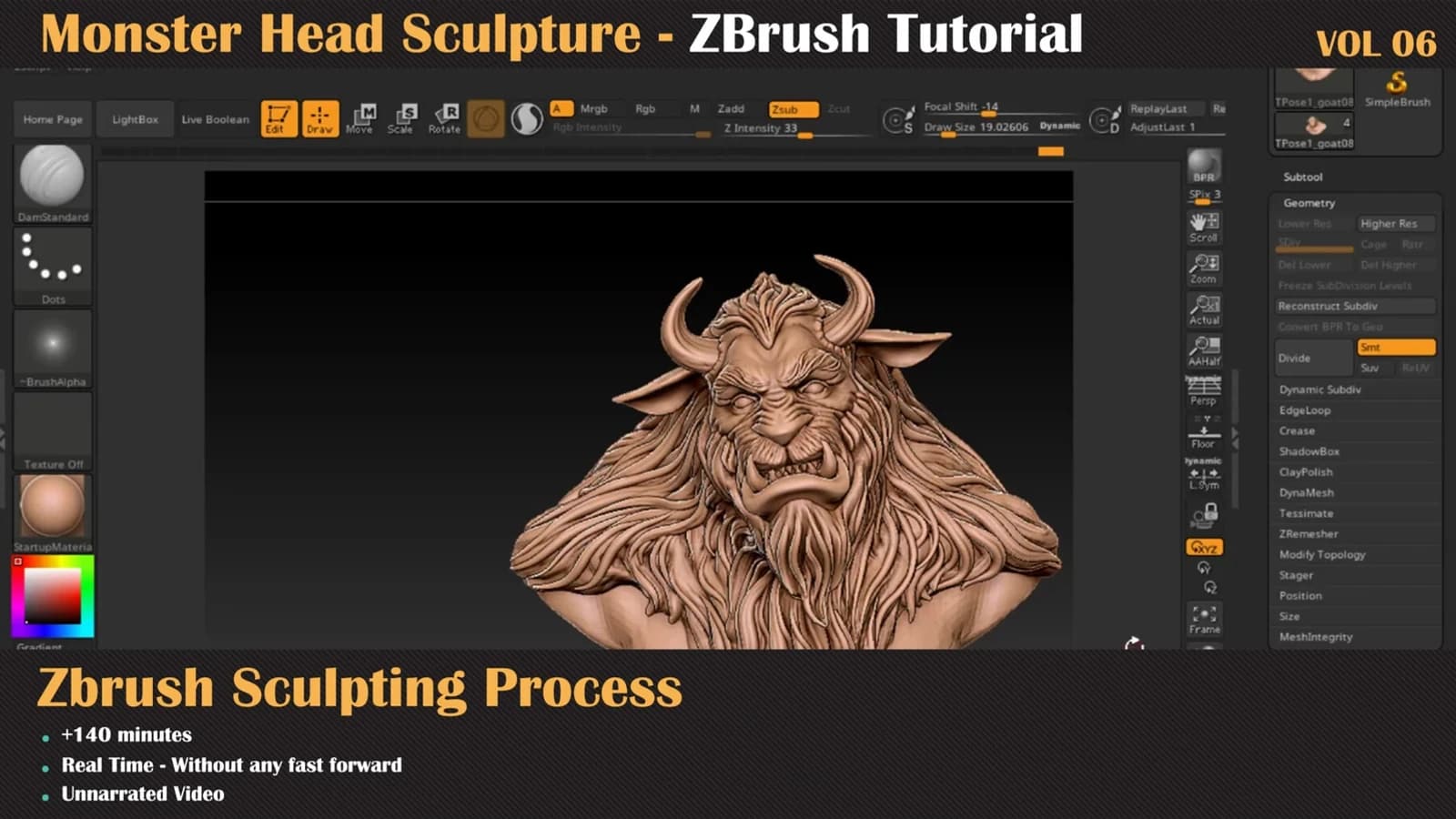The width and height of the screenshot is (1456, 819).
Task: Click the Z-axis rotation icon below XYZ
Action: 1210,588
